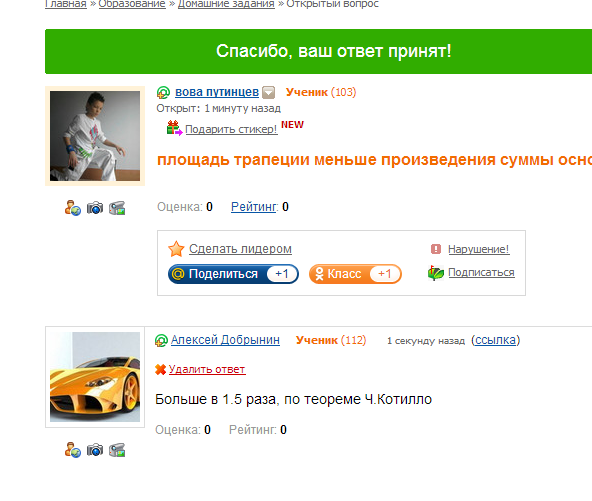Click the orange Класс button
This screenshot has width=592, height=501.
click(355, 274)
